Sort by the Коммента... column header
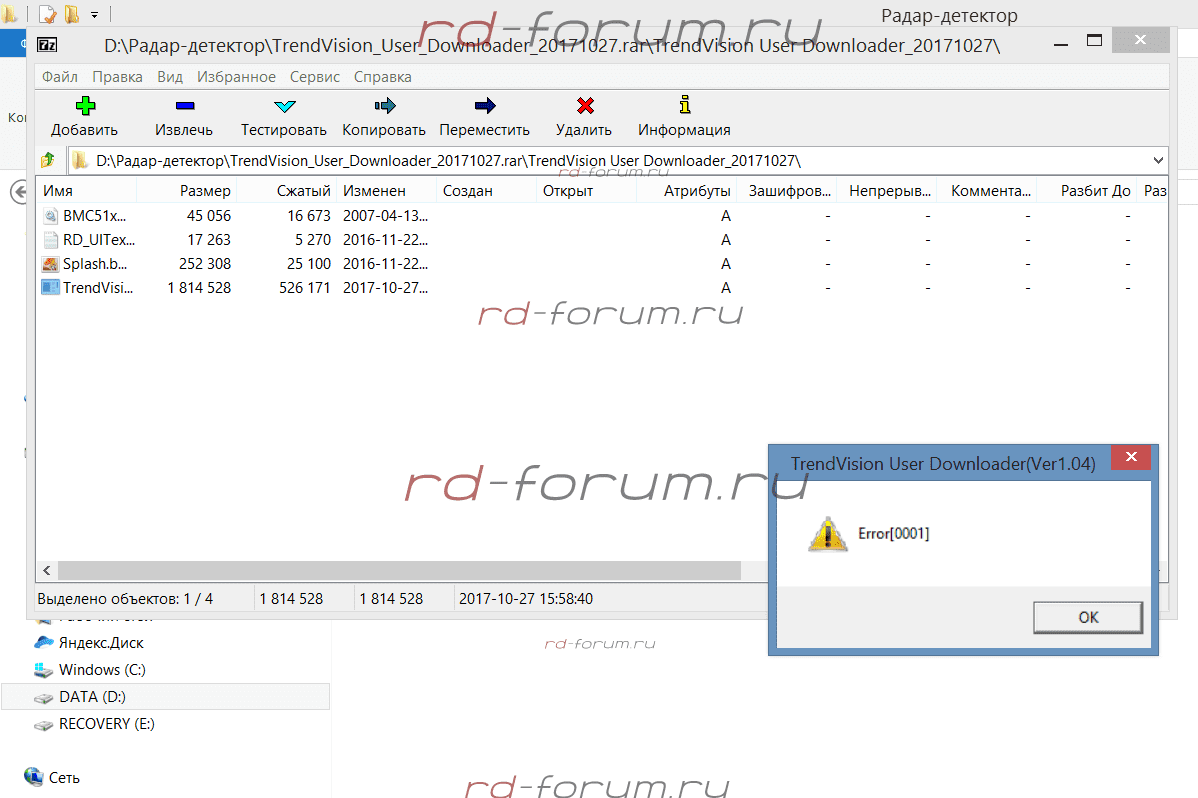Viewport: 1198px width, 798px height. 987,190
